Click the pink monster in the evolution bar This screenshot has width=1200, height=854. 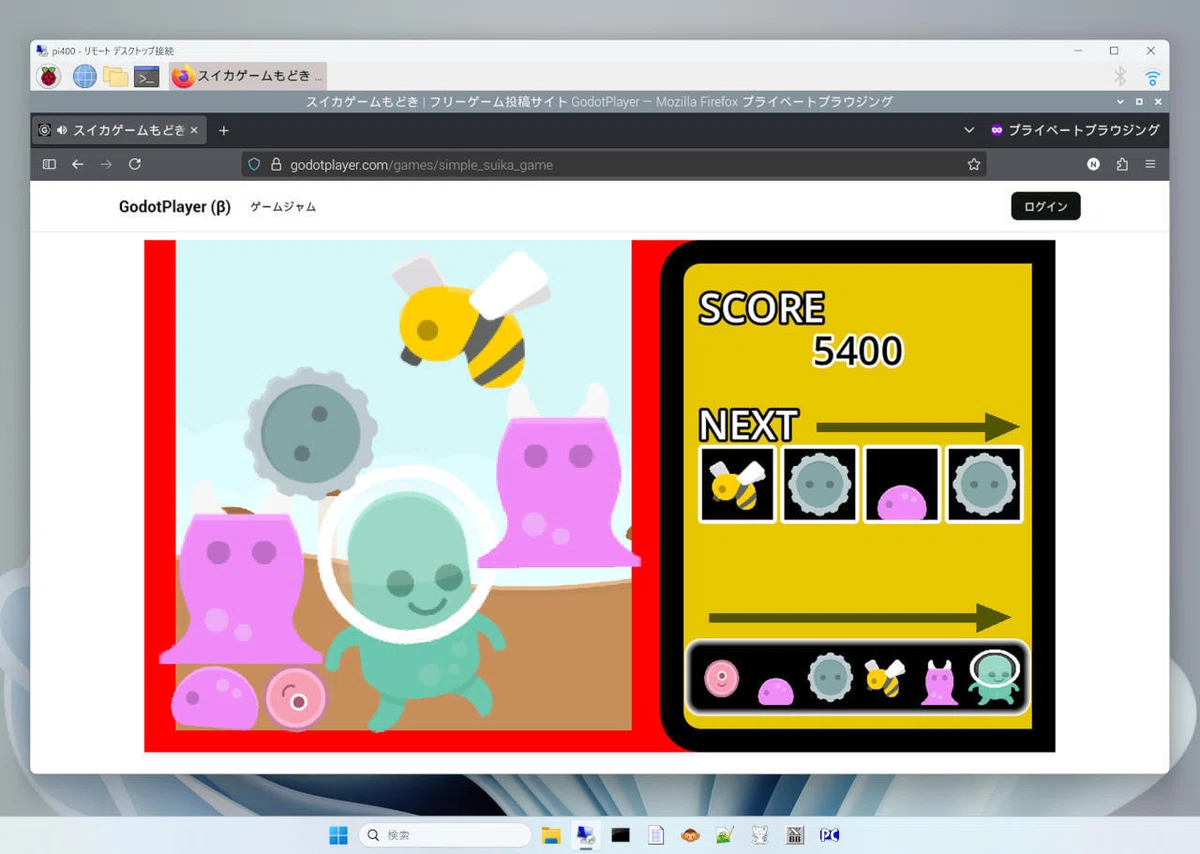click(939, 682)
